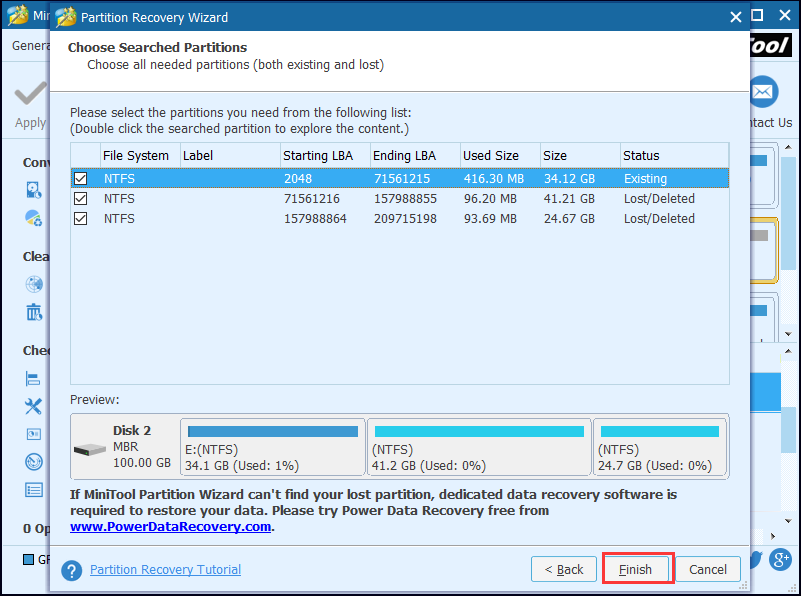
Task: Click the Apply checkmark icon in main window
Action: pyautogui.click(x=31, y=93)
